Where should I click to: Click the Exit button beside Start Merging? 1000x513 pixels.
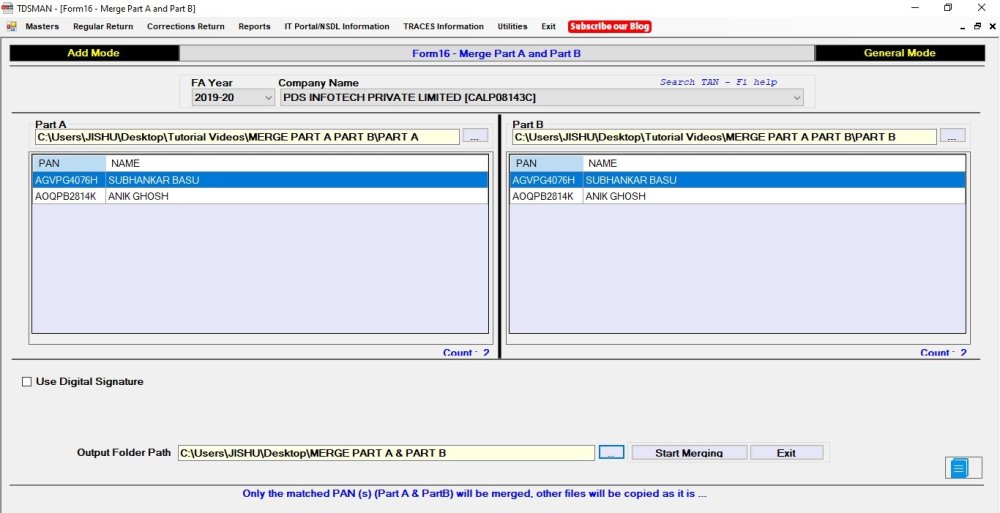(x=786, y=452)
